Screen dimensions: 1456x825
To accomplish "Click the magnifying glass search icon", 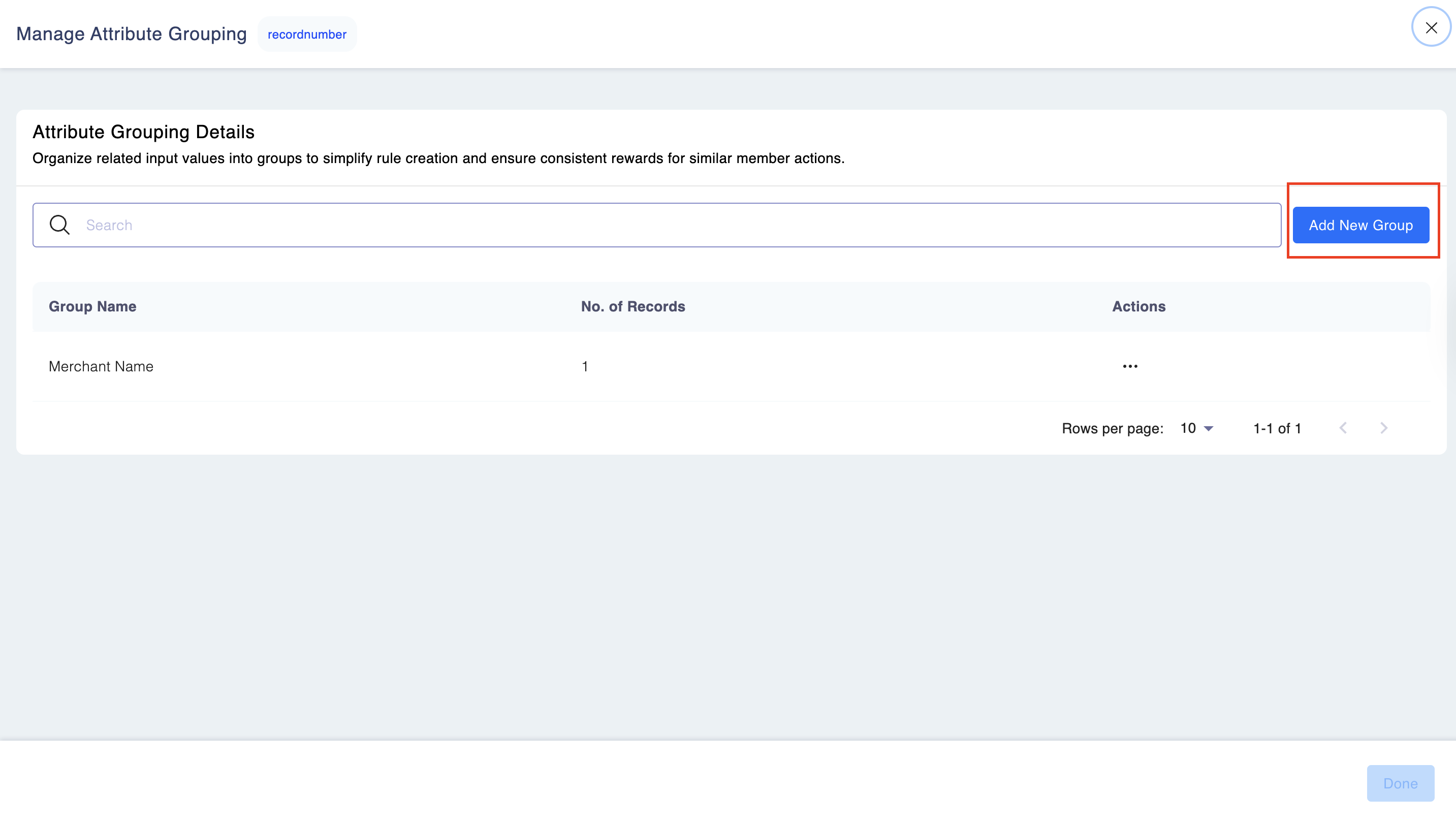I will [59, 225].
